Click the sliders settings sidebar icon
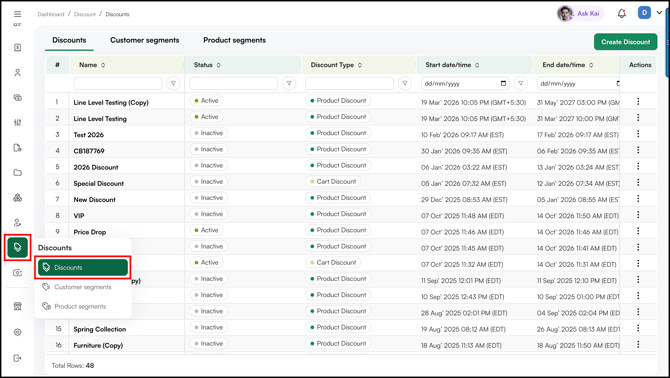 tap(18, 123)
